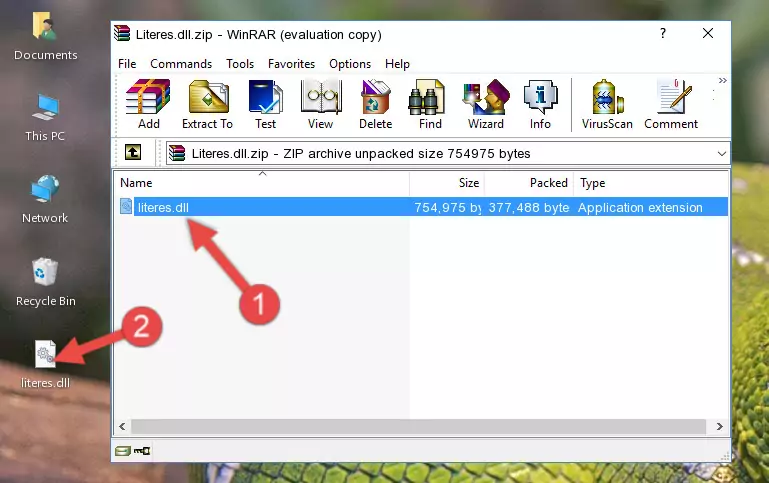Go up one folder level
The width and height of the screenshot is (769, 483).
click(133, 153)
